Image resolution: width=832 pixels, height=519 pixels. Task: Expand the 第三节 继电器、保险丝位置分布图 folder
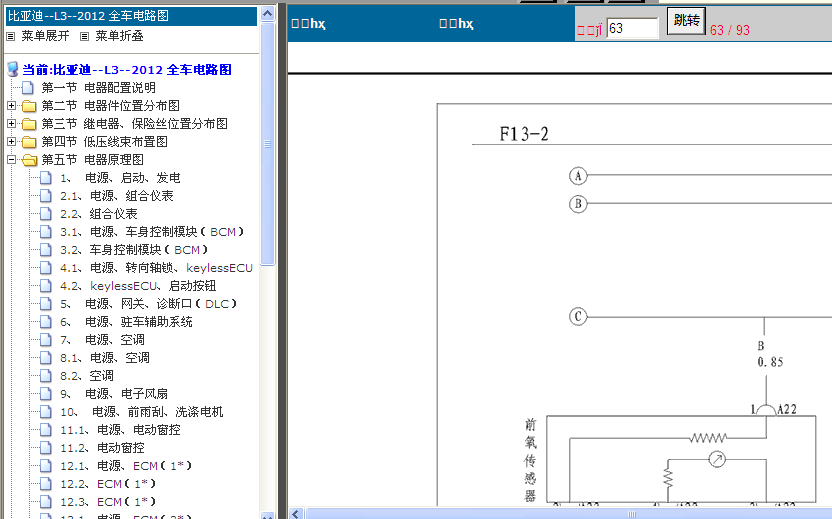pos(11,124)
